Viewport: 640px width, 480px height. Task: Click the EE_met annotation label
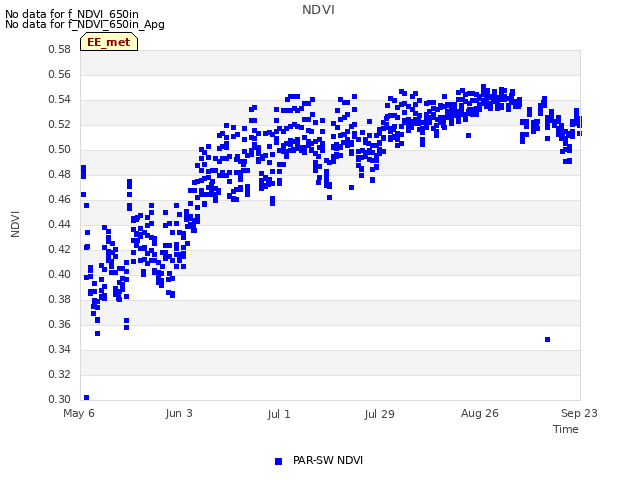tap(109, 42)
